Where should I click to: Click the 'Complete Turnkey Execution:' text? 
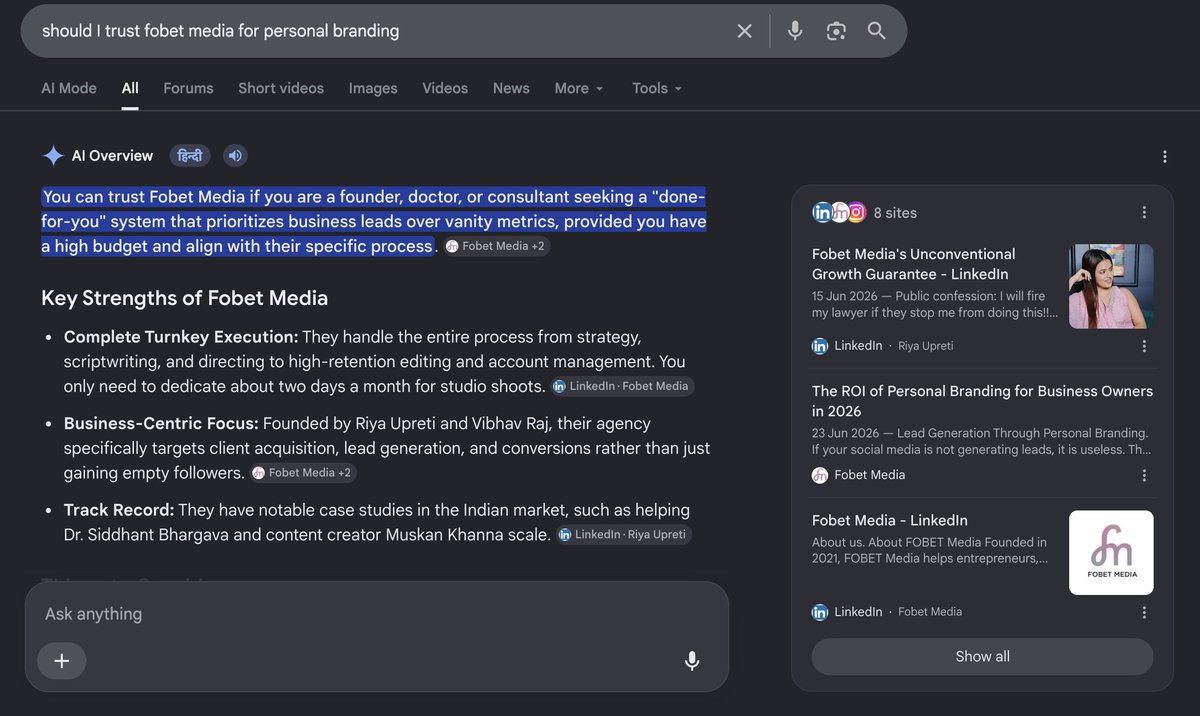(x=181, y=337)
